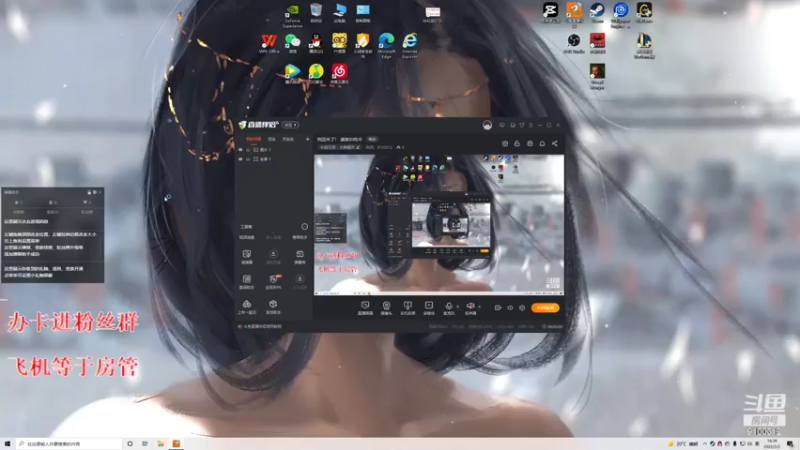Click the bell icon above the preview

click(x=542, y=143)
